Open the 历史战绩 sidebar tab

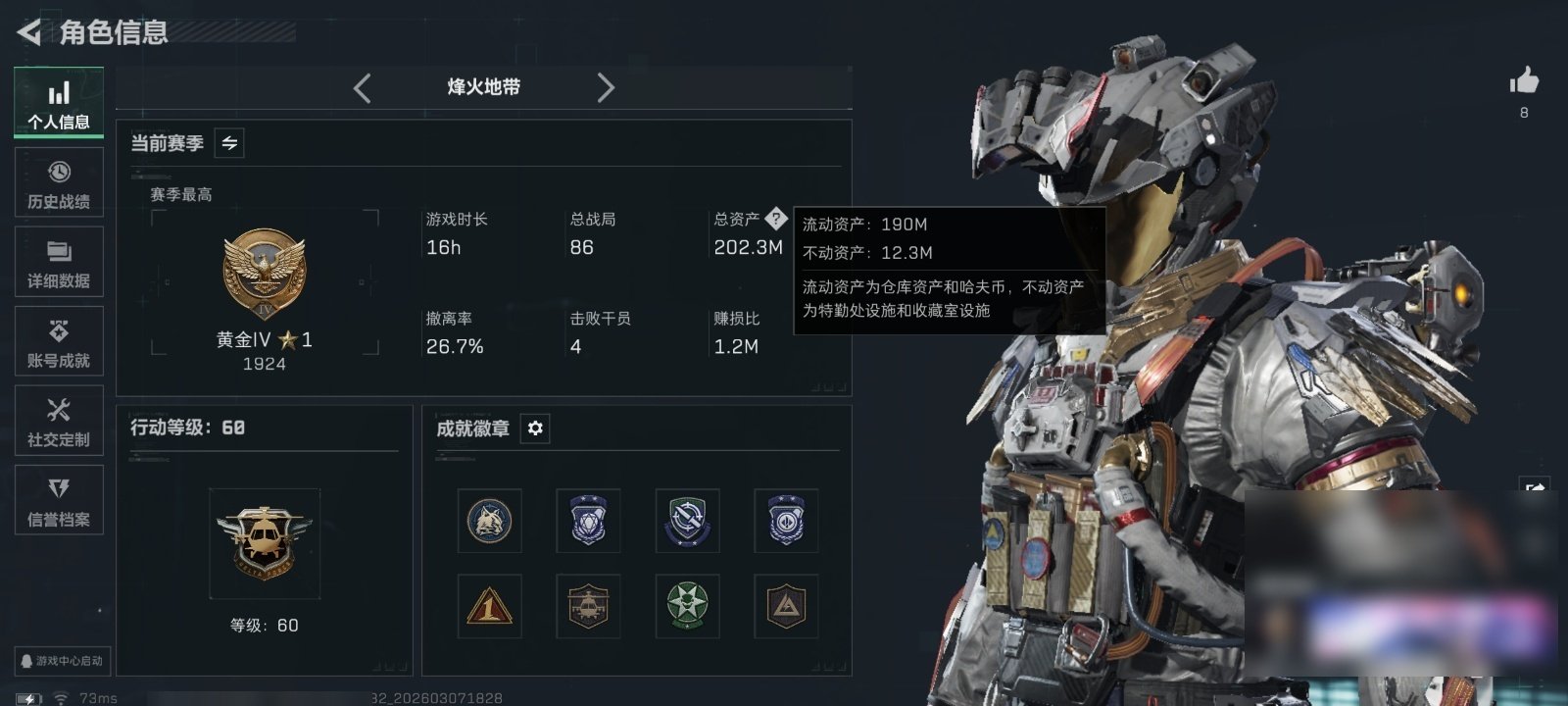tap(59, 182)
